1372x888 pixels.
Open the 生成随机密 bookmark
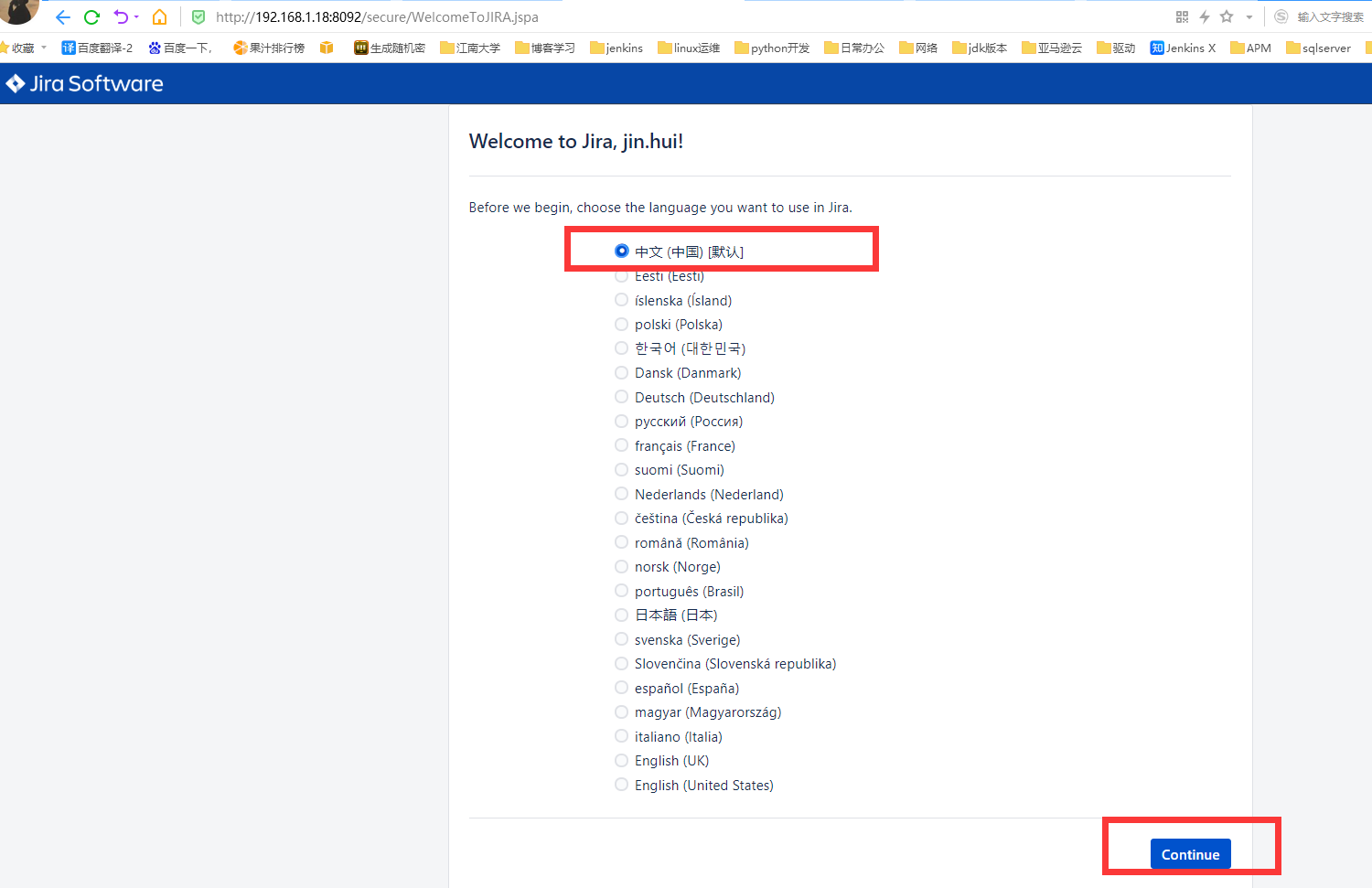[390, 48]
